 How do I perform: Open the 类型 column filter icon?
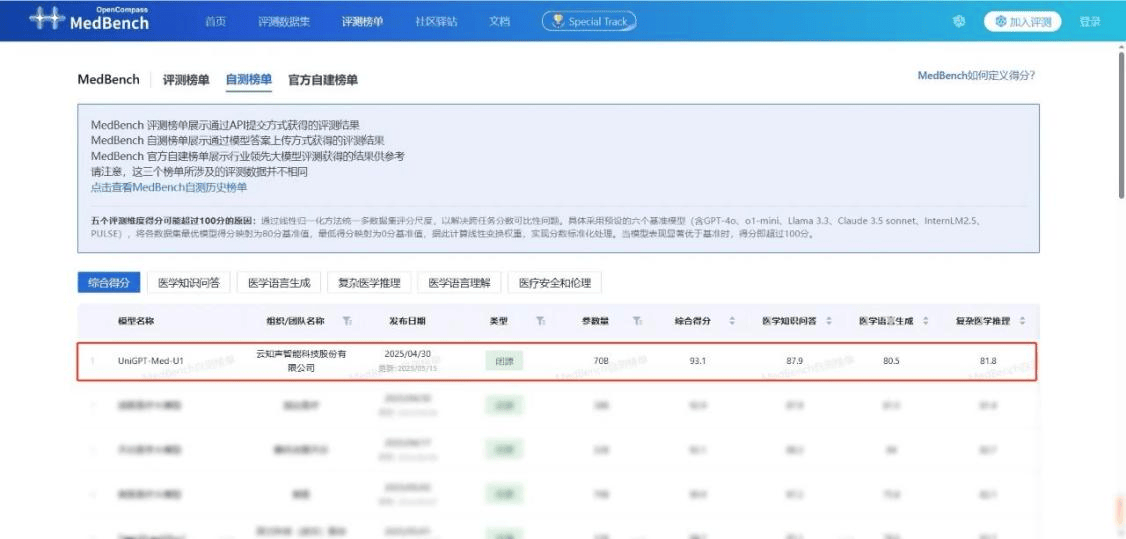(x=540, y=321)
